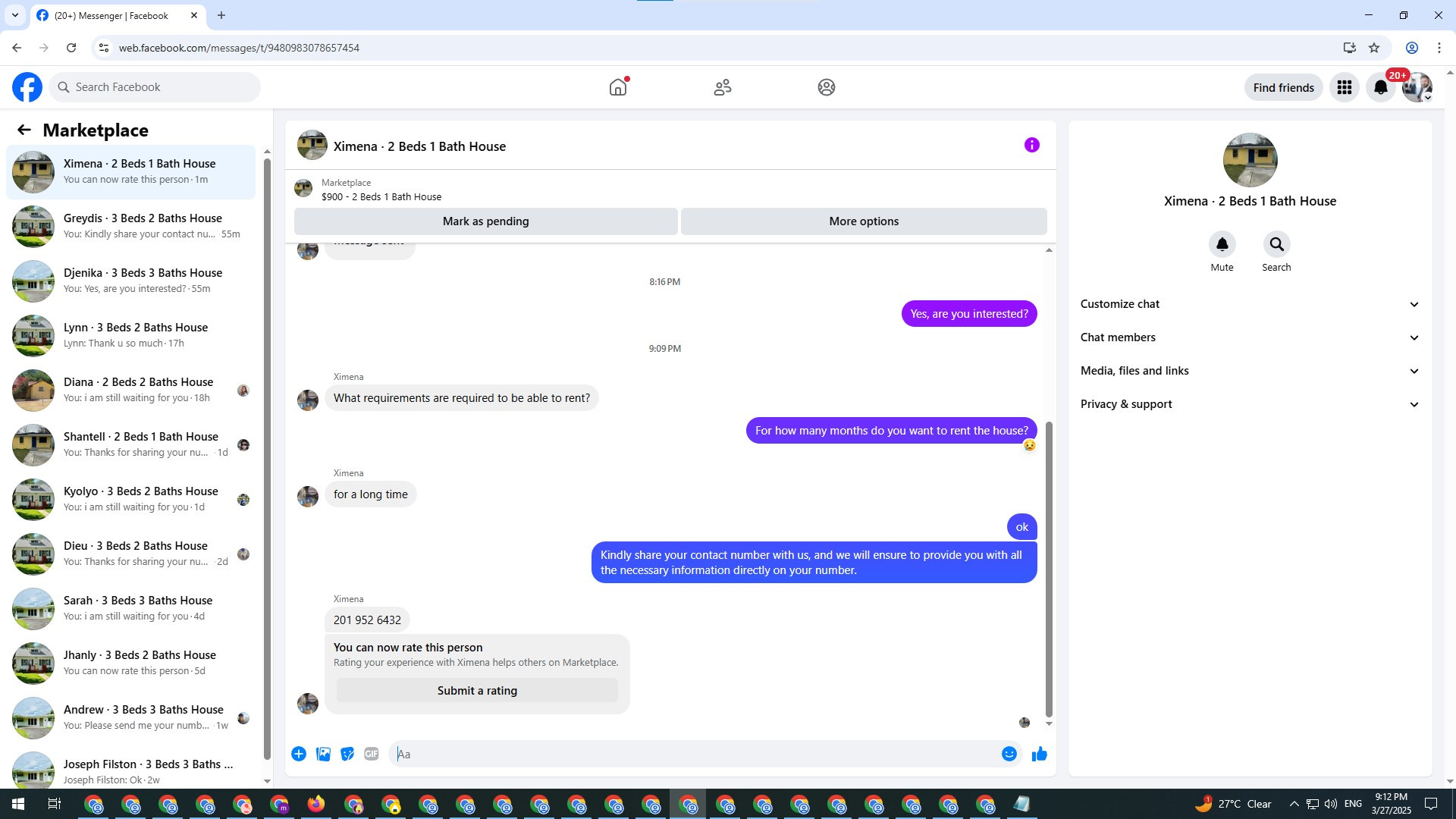Click the More options button

[x=864, y=221]
